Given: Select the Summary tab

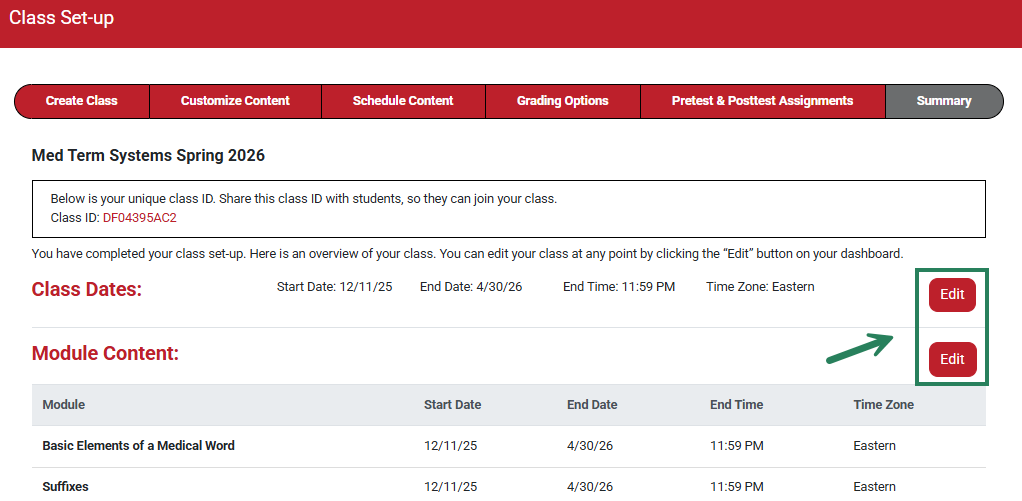Looking at the screenshot, I should coord(943,101).
